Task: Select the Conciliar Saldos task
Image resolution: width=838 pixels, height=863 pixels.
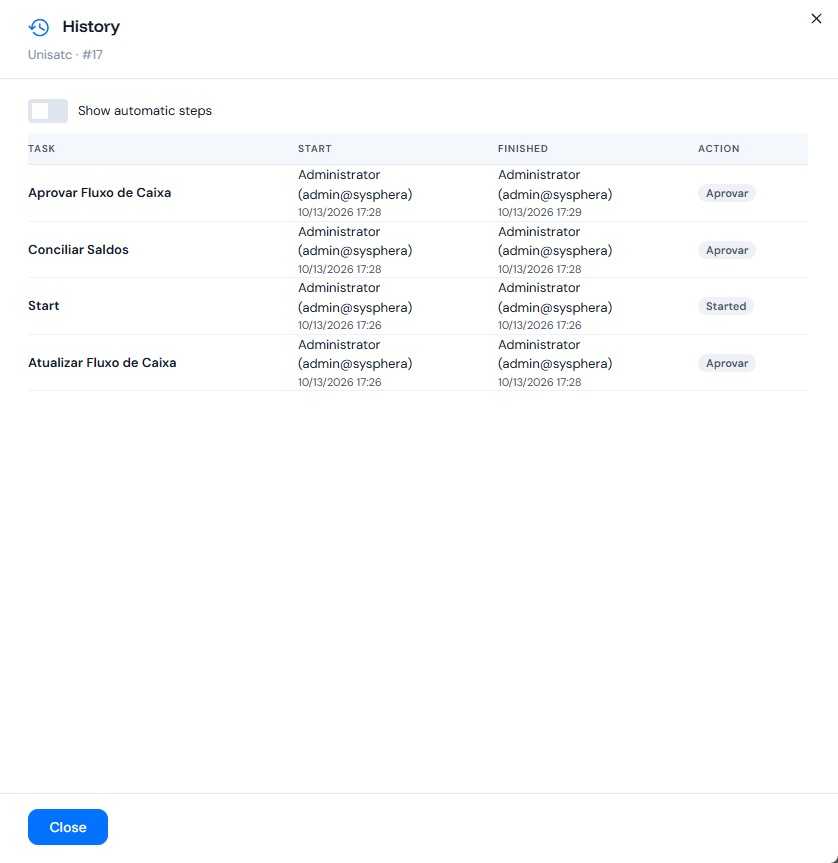Action: coord(78,249)
